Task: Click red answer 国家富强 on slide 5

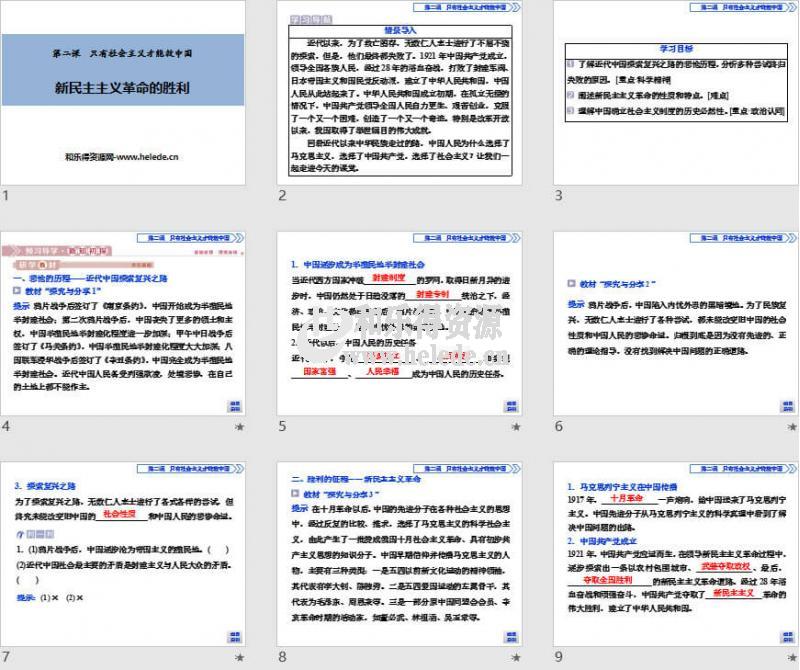Action: [x=320, y=371]
